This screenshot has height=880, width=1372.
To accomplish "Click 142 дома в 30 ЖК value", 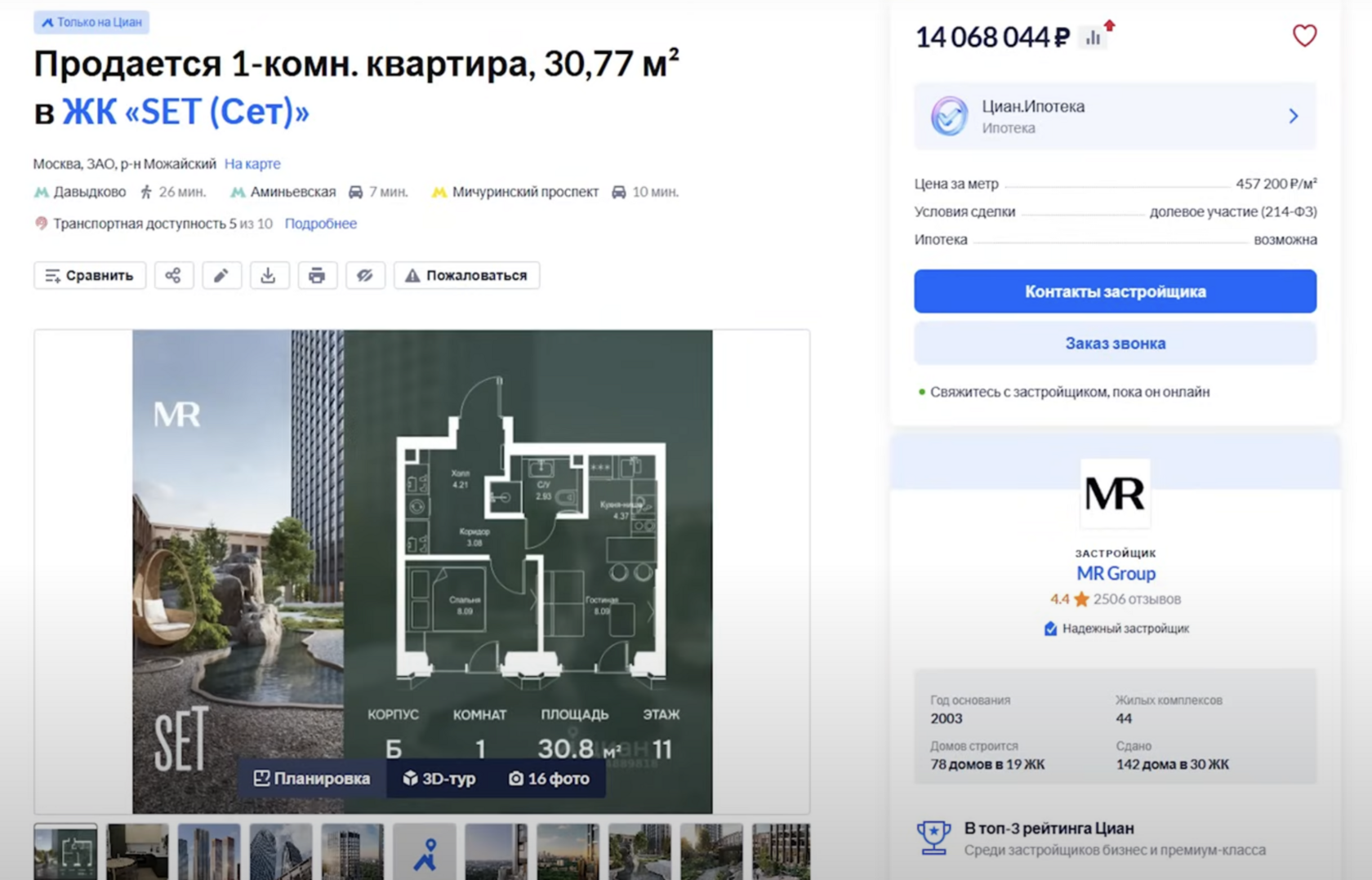I will click(1172, 765).
